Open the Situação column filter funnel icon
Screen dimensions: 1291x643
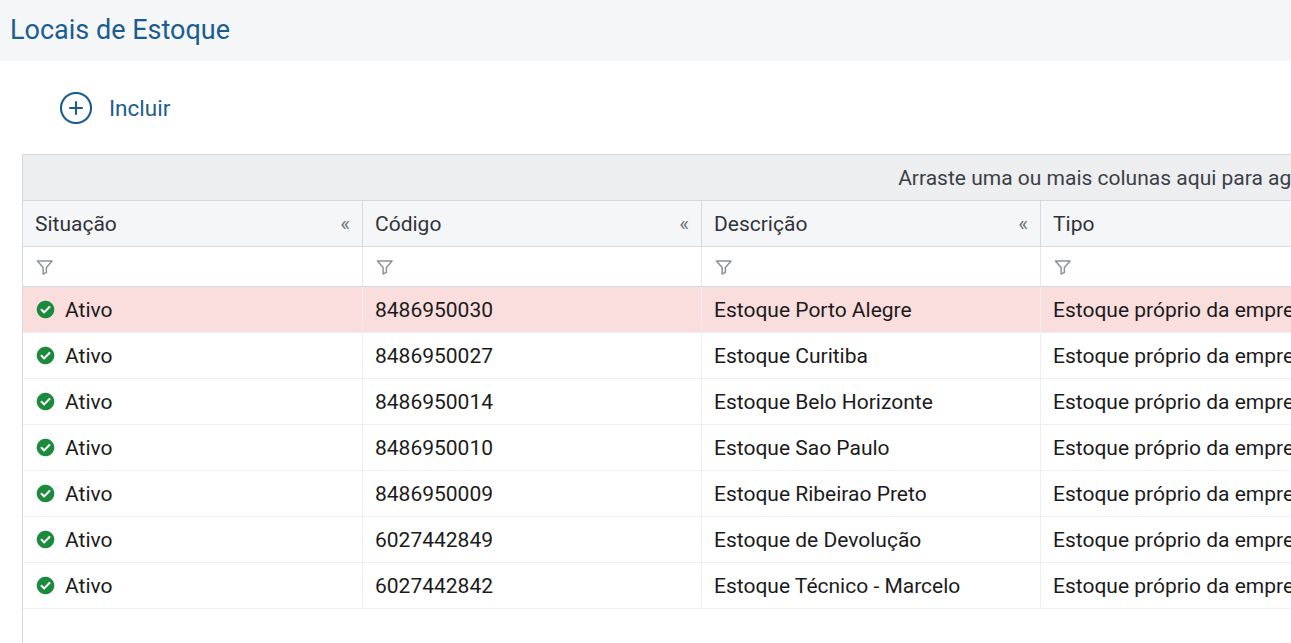tap(44, 267)
